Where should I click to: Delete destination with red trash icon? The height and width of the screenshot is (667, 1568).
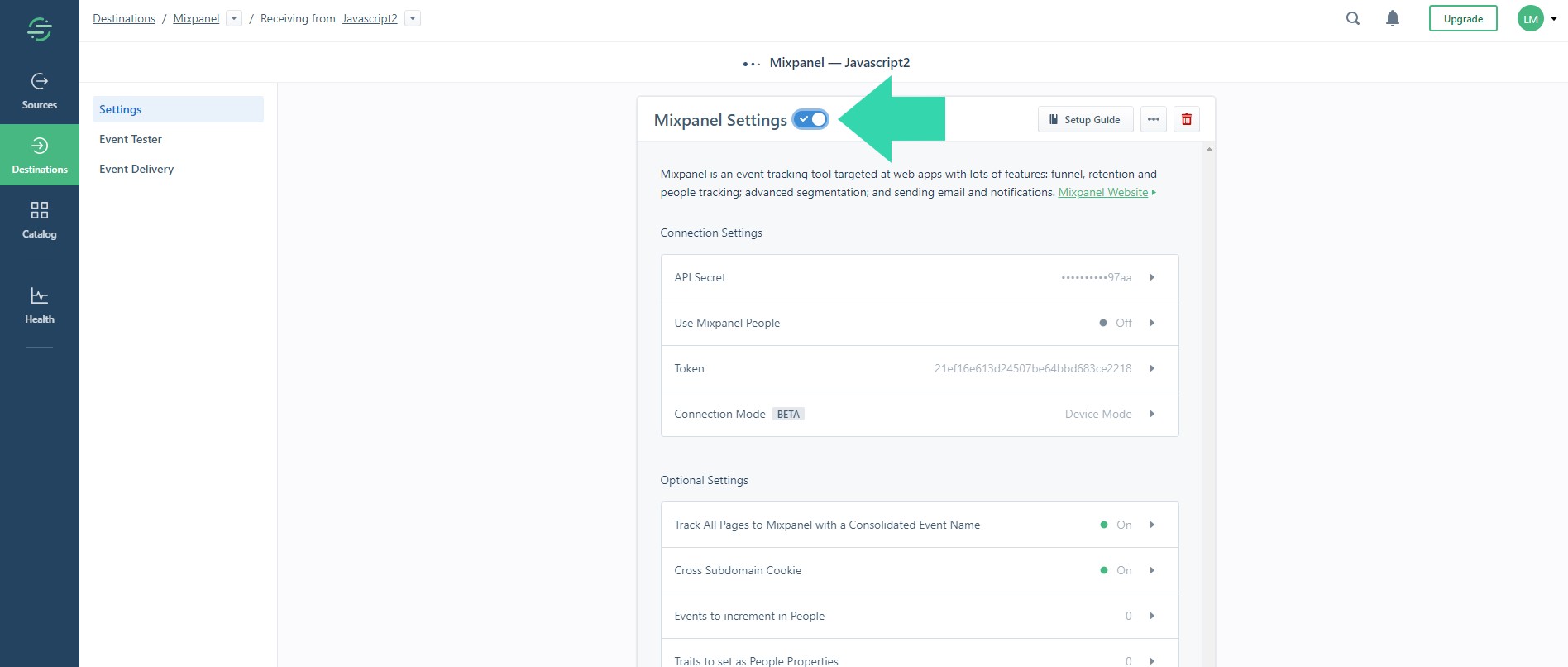pos(1187,119)
